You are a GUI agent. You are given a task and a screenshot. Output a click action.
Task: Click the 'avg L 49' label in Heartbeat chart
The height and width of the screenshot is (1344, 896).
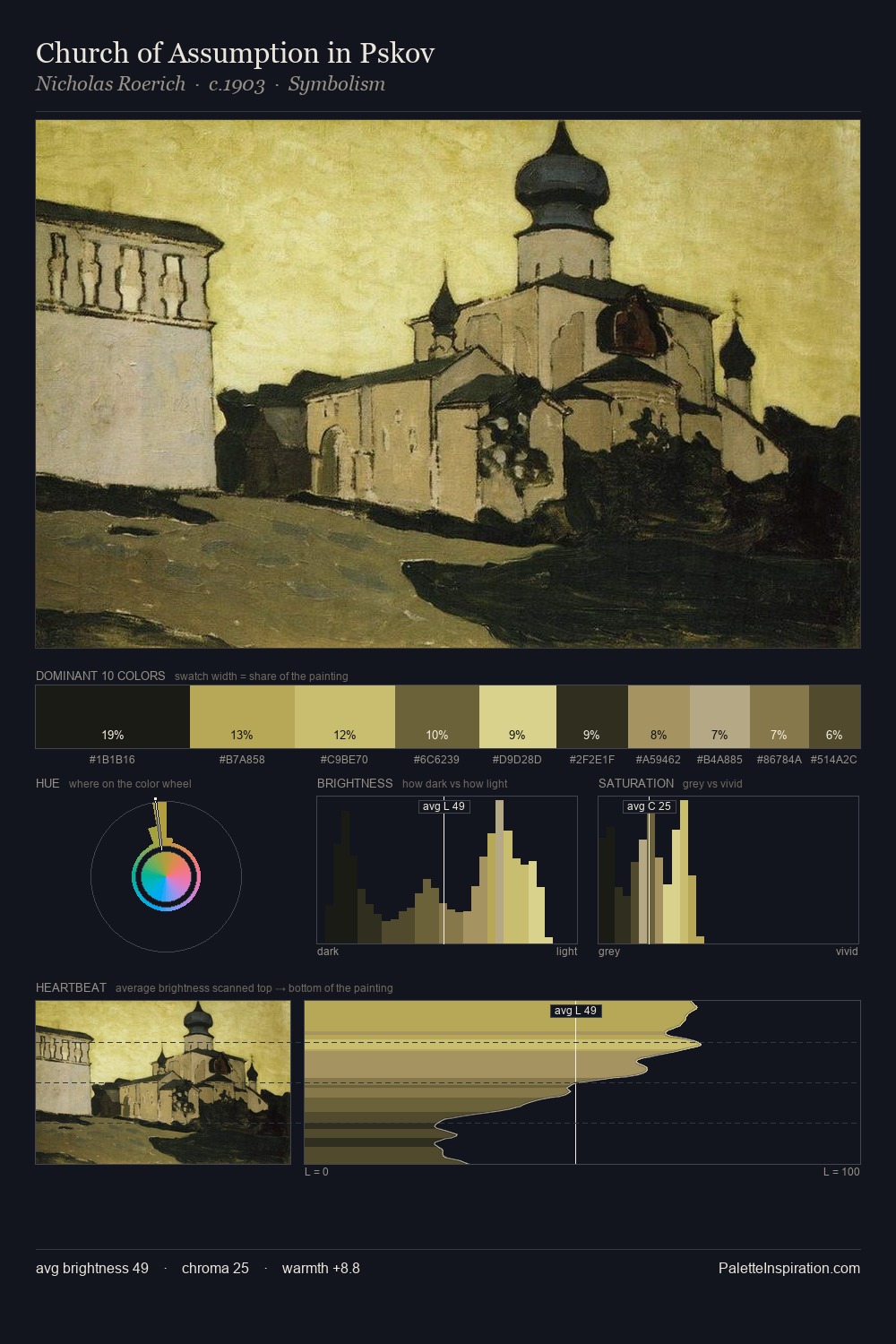tap(575, 1011)
